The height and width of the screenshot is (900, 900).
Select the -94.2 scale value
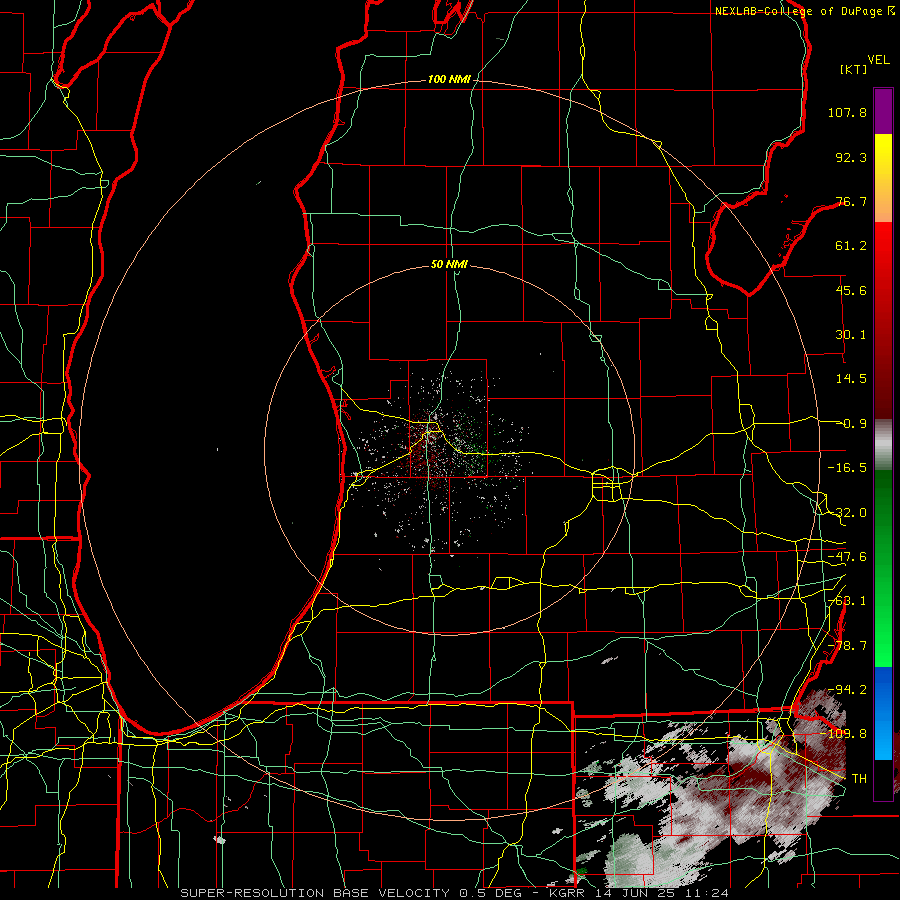click(847, 690)
